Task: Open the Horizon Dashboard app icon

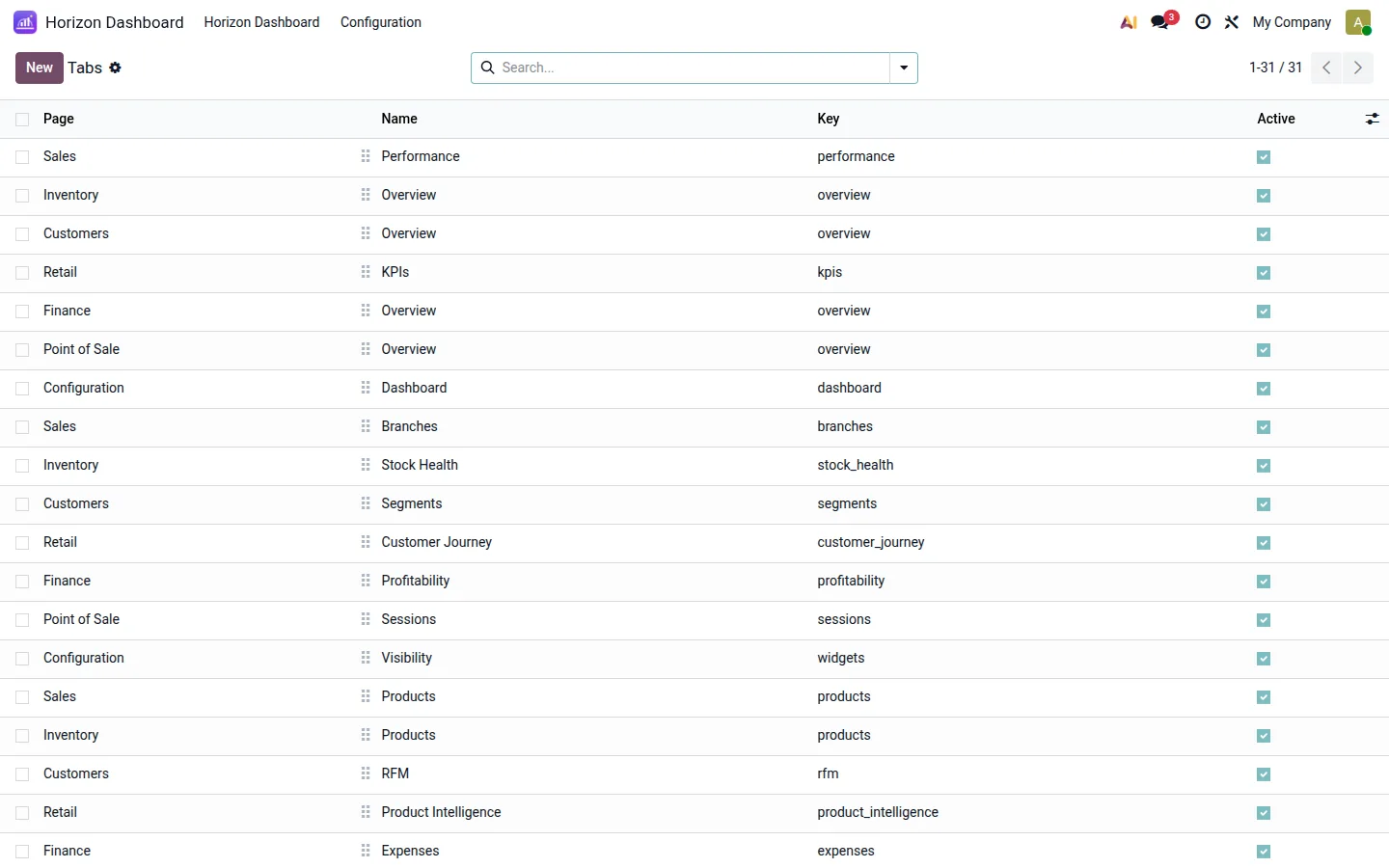Action: click(25, 22)
